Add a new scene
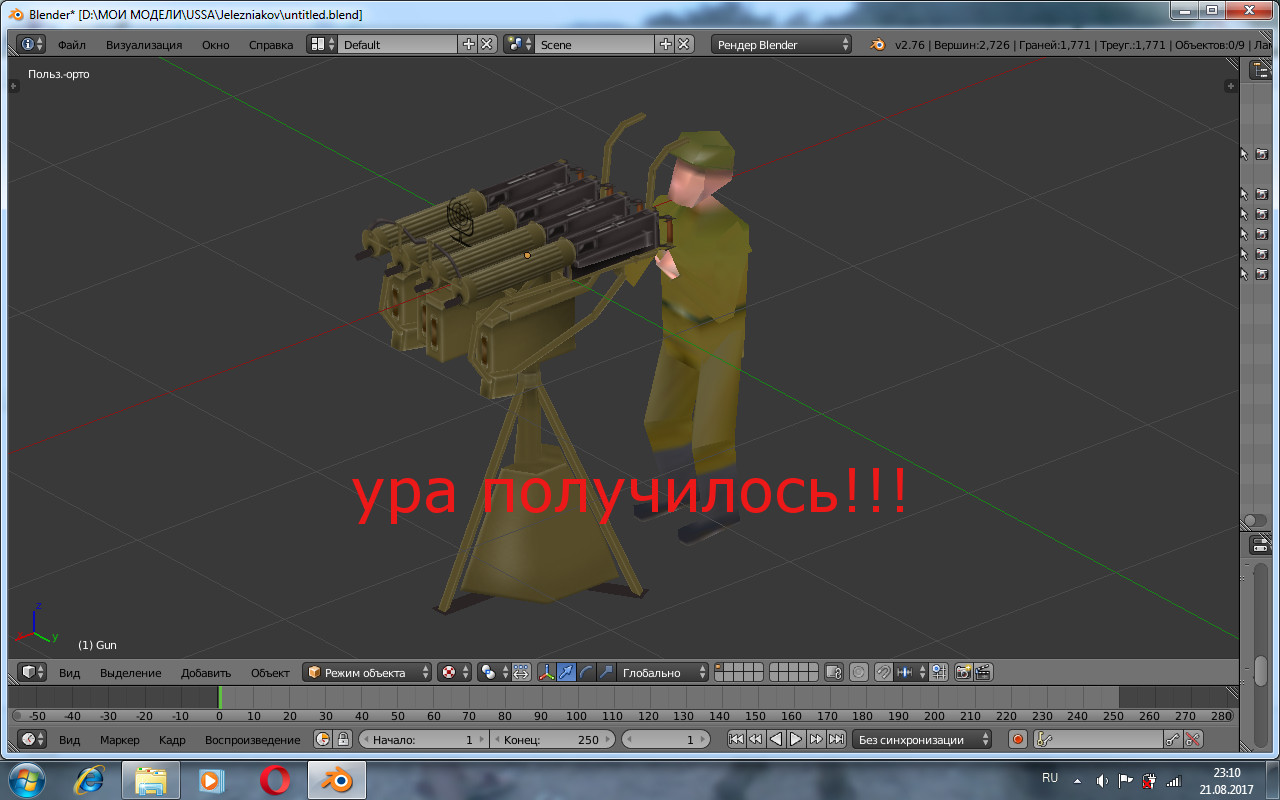Image resolution: width=1280 pixels, height=800 pixels. (665, 44)
